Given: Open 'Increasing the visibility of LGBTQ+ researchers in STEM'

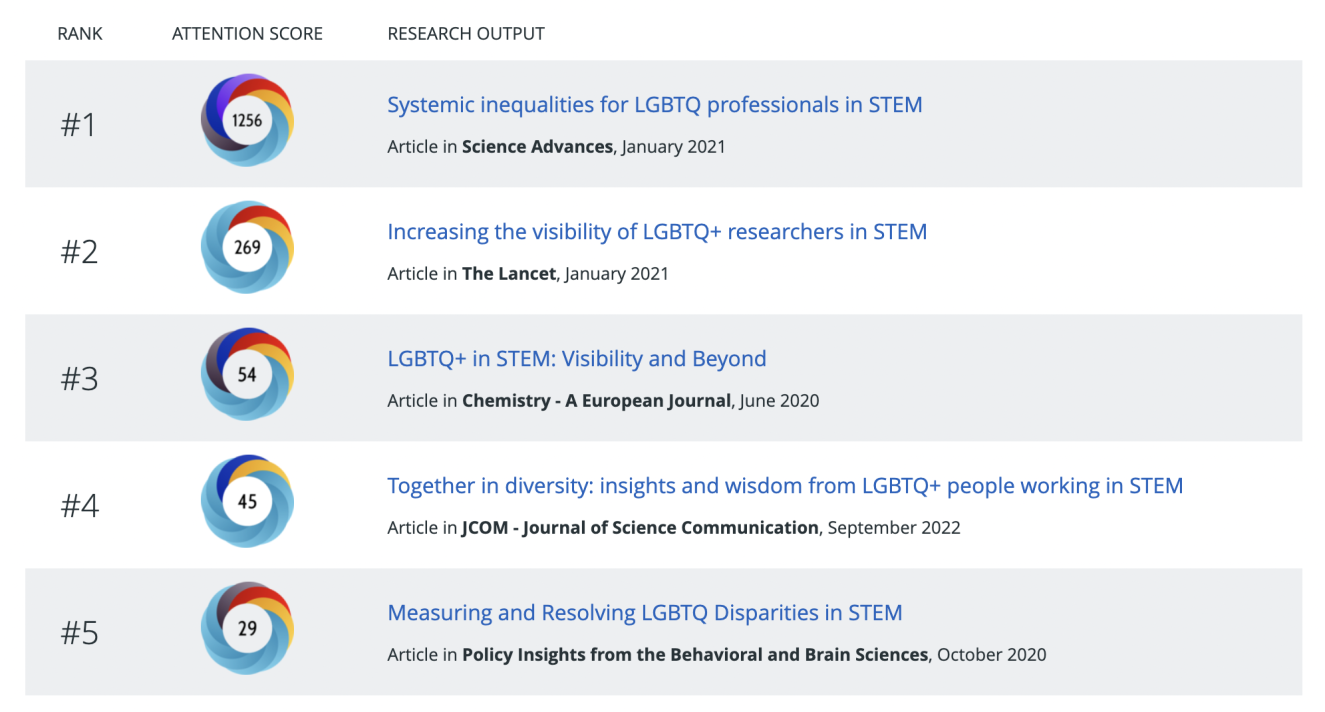Looking at the screenshot, I should [x=657, y=231].
